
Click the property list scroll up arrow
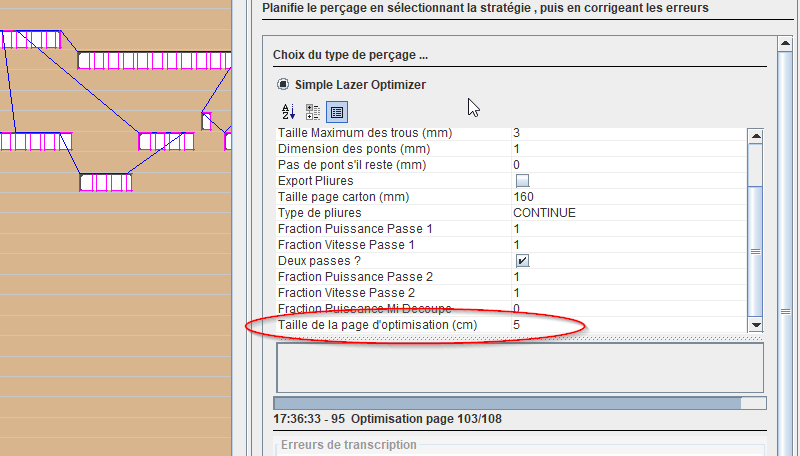point(756,136)
